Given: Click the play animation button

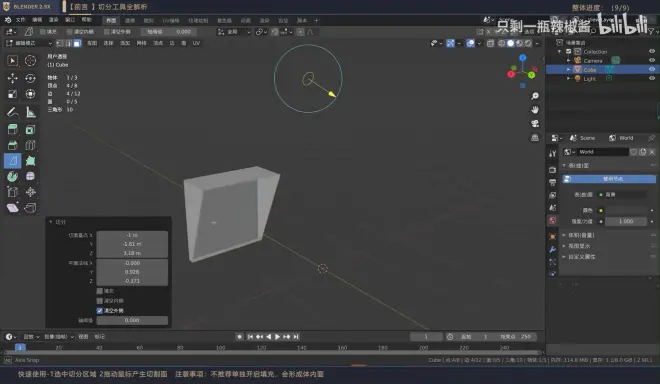Looking at the screenshot, I should pos(277,337).
